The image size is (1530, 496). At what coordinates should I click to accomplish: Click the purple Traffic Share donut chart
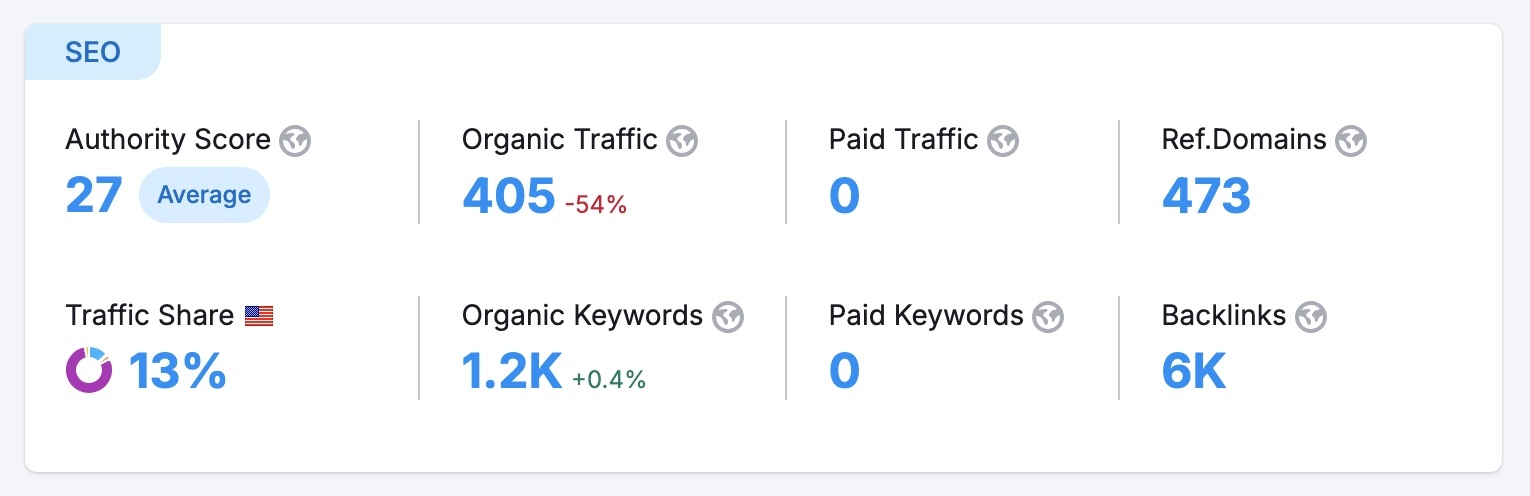(x=89, y=371)
